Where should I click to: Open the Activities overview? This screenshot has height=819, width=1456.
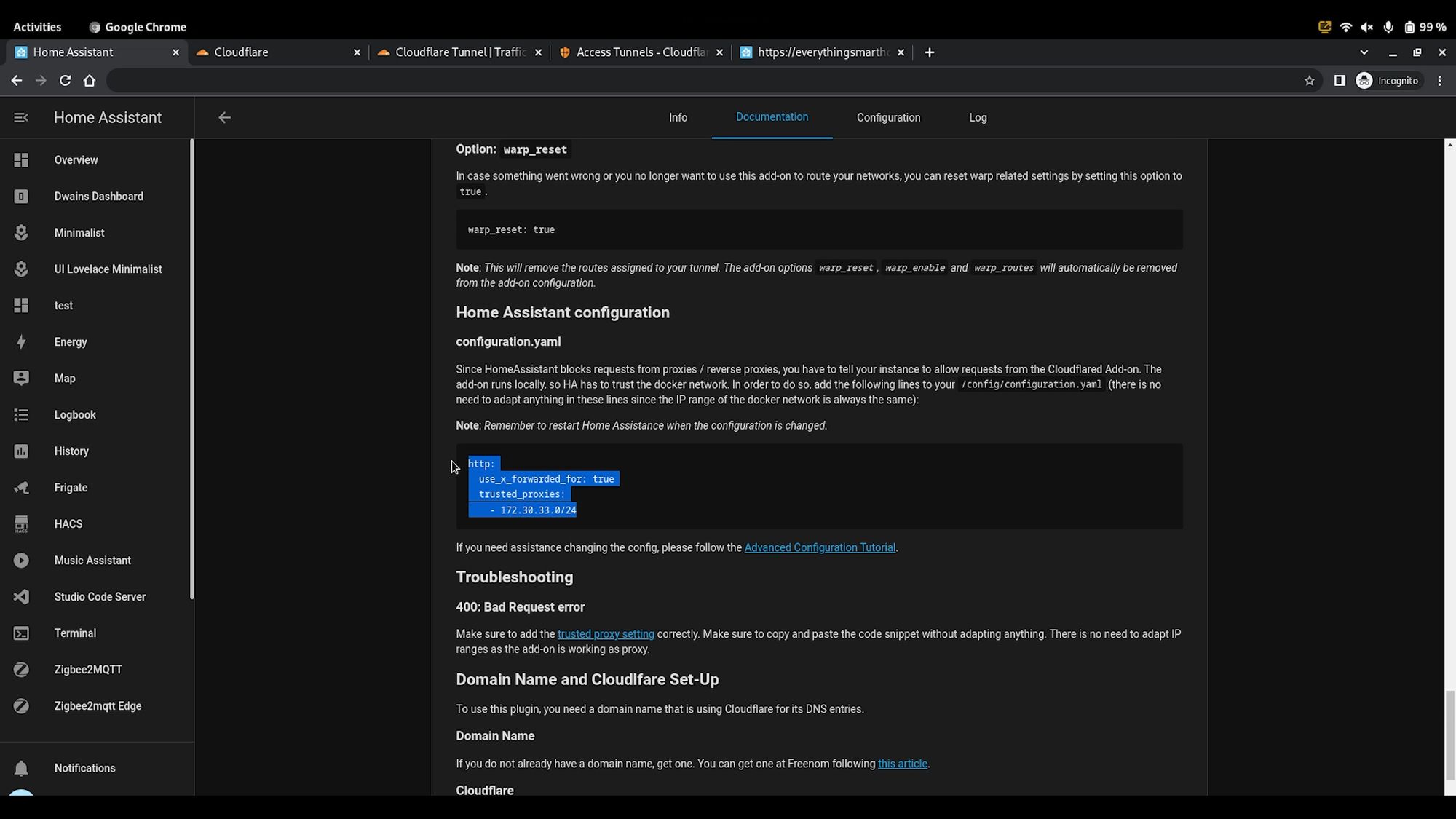pyautogui.click(x=37, y=27)
